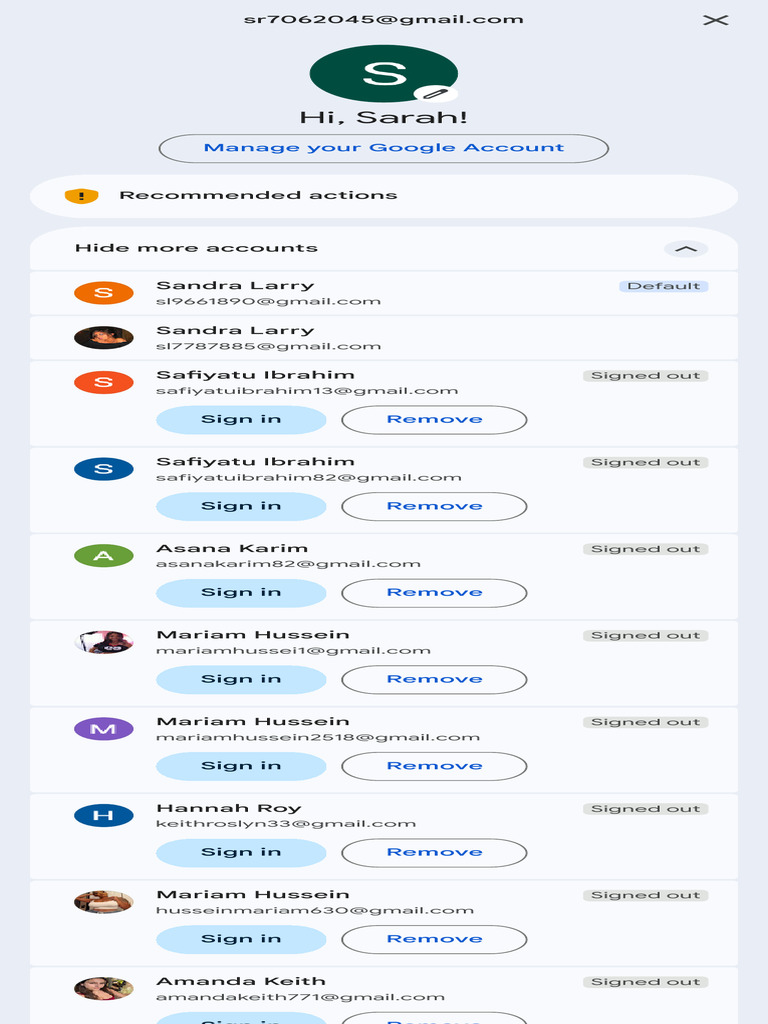Viewport: 768px width, 1024px height.
Task: Click the blue S avatar for safiyatuibrahim82
Action: pyautogui.click(x=104, y=469)
